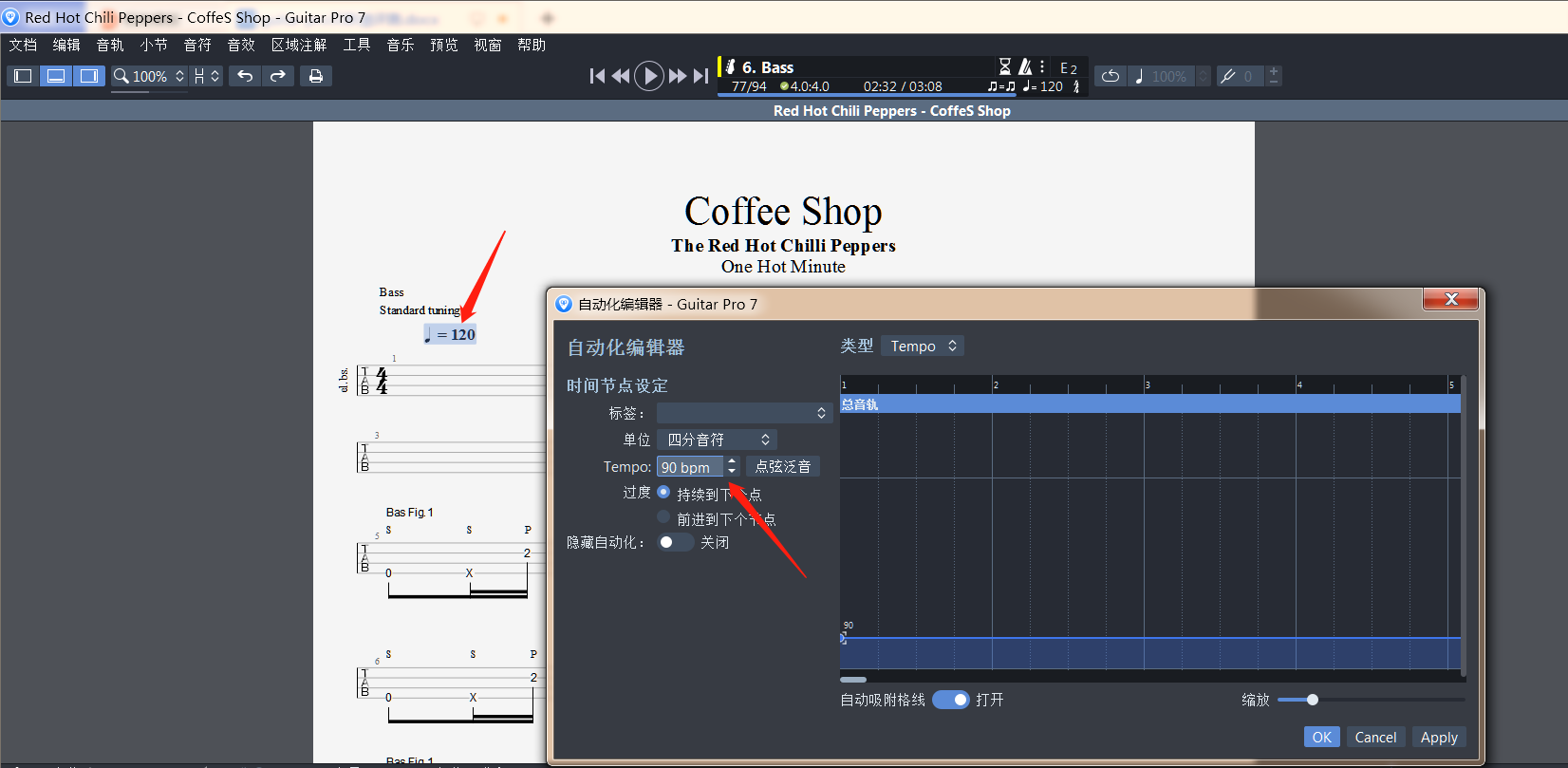The image size is (1568, 768).
Task: Click the 缩放 zoom slider handle
Action: 1313,700
